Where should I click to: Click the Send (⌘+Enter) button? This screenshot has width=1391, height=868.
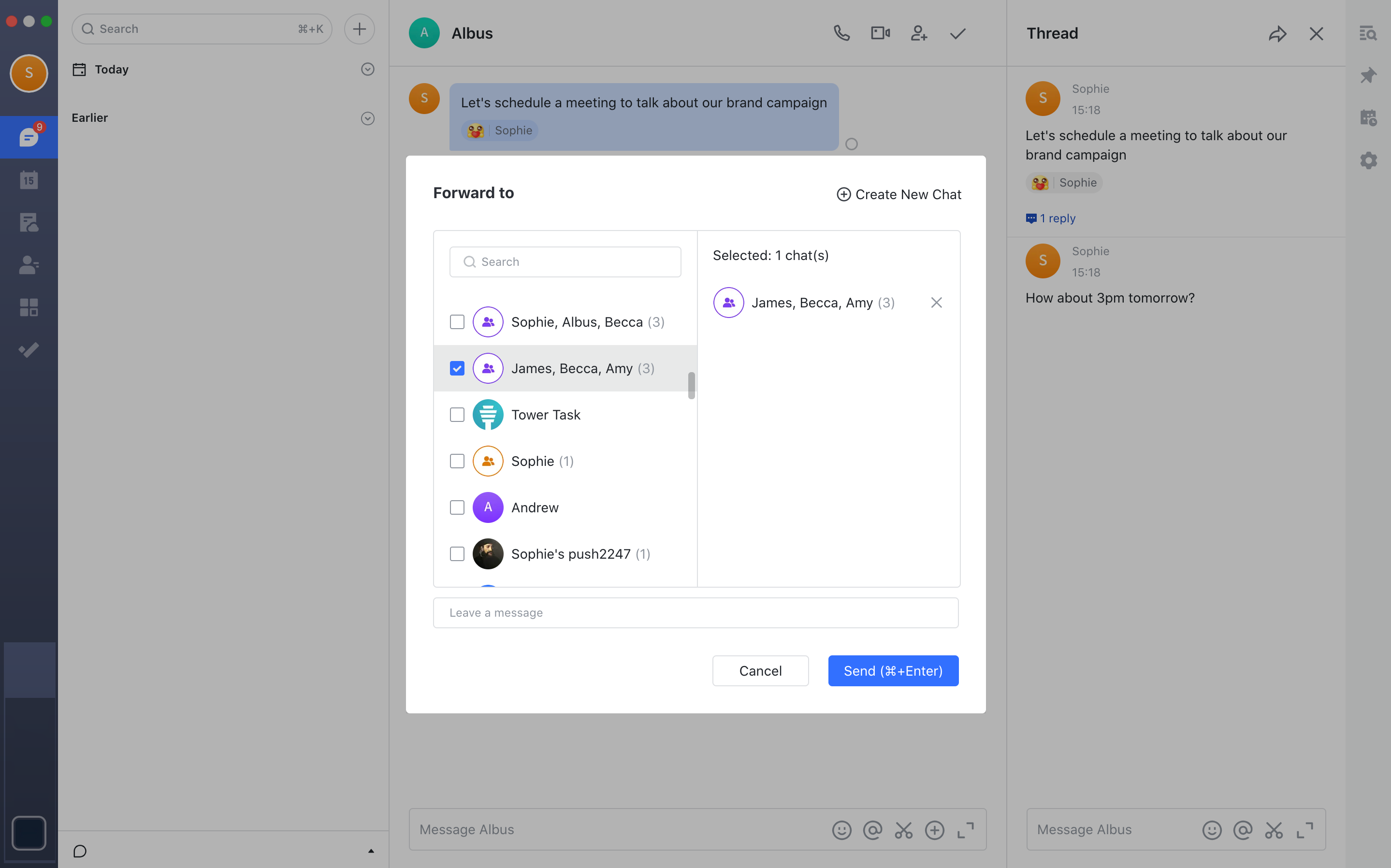[893, 670]
